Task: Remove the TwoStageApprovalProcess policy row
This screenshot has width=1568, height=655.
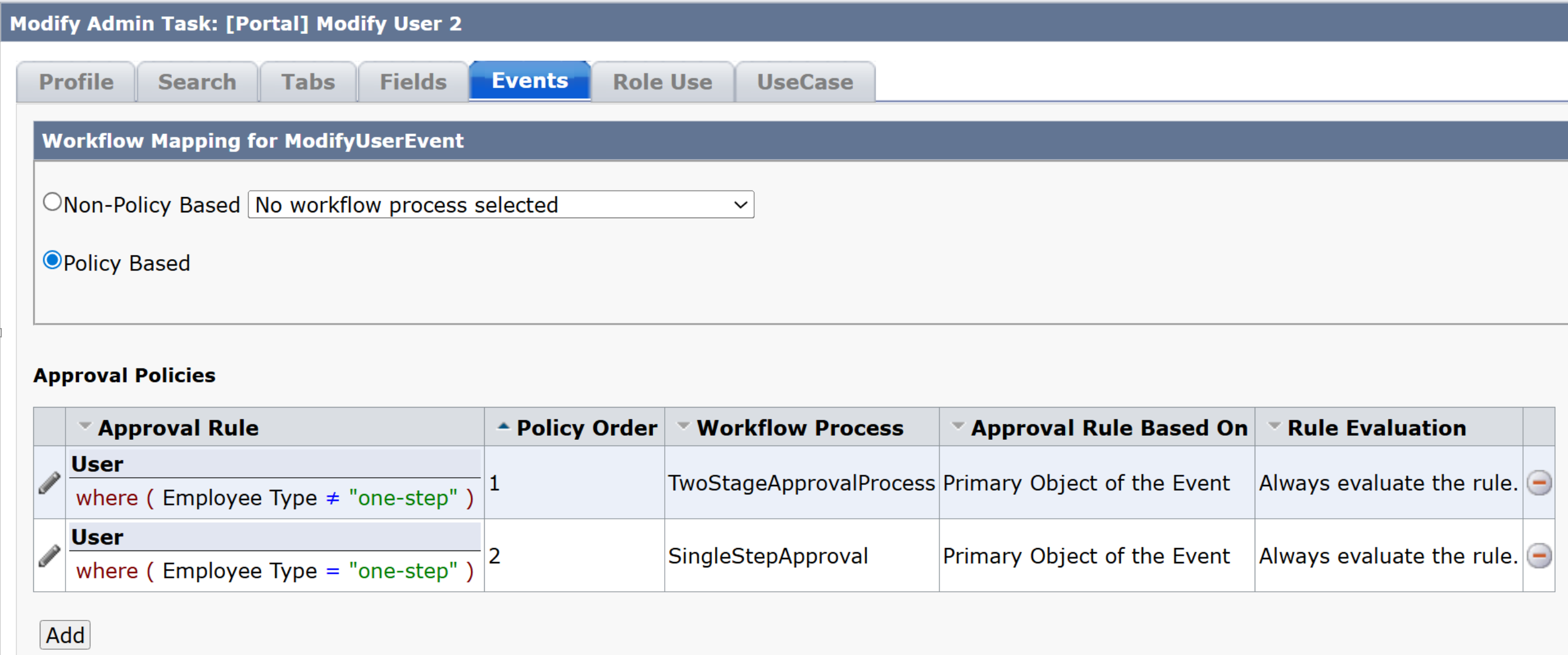Action: tap(1539, 482)
